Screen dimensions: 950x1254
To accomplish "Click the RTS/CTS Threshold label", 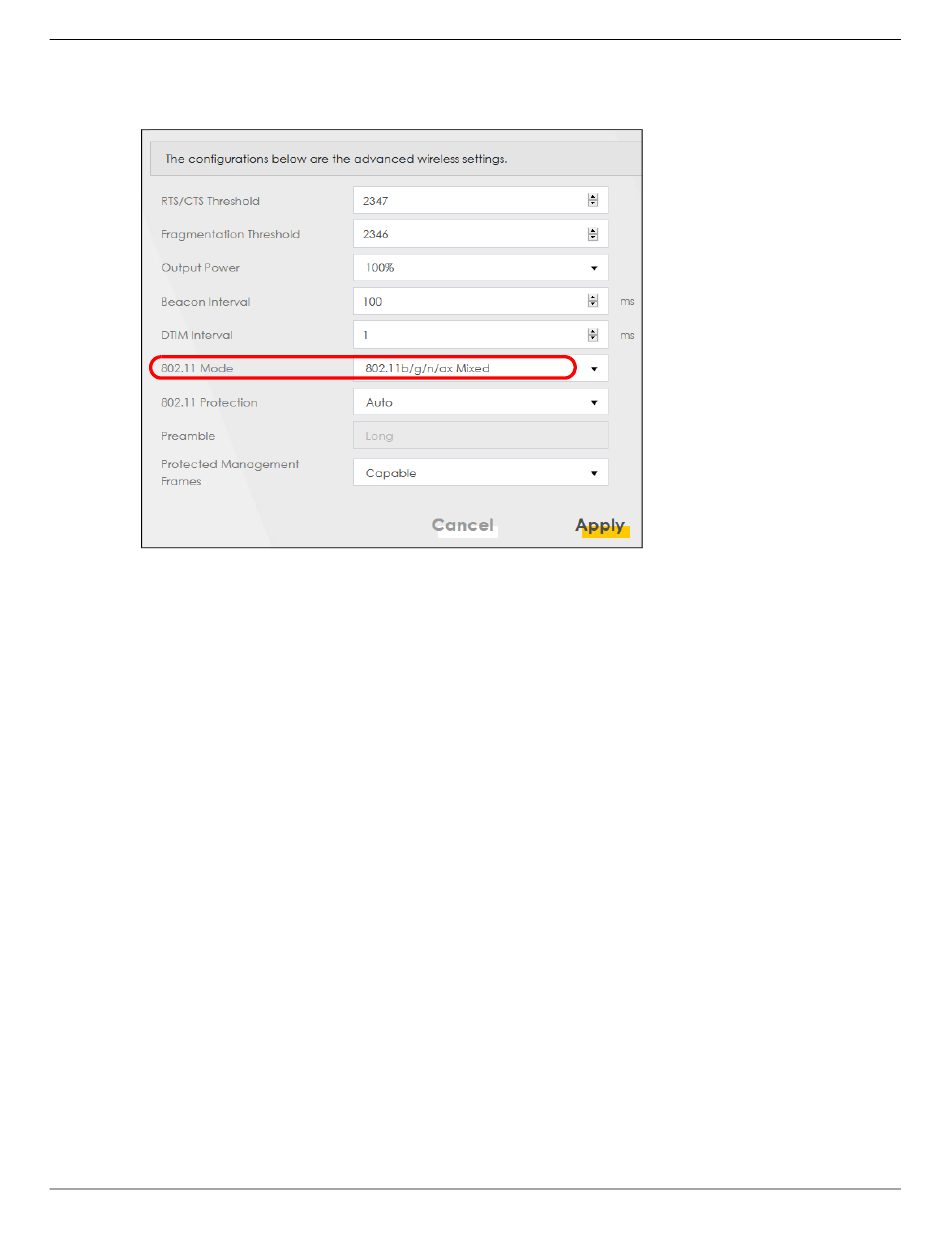I will click(210, 201).
